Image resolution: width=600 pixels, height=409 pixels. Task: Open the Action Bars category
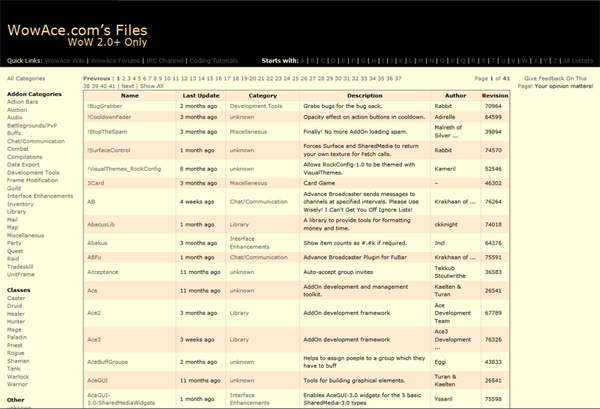[23, 102]
